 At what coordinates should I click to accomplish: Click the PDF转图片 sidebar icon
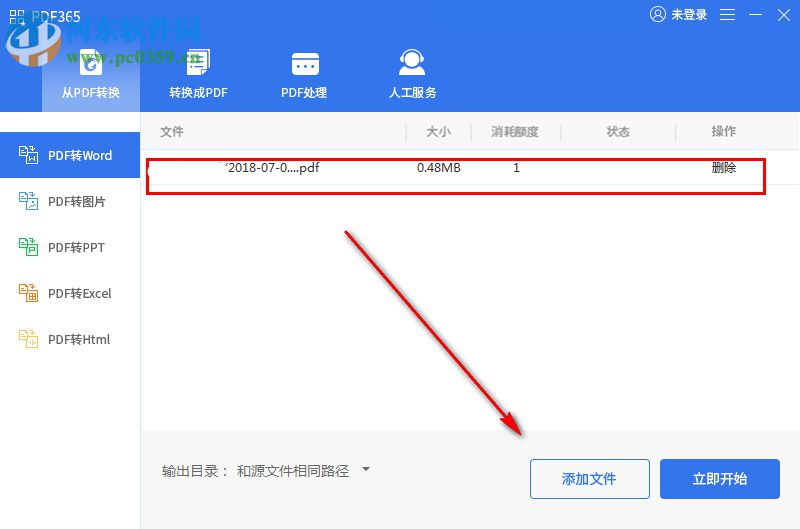tap(29, 201)
